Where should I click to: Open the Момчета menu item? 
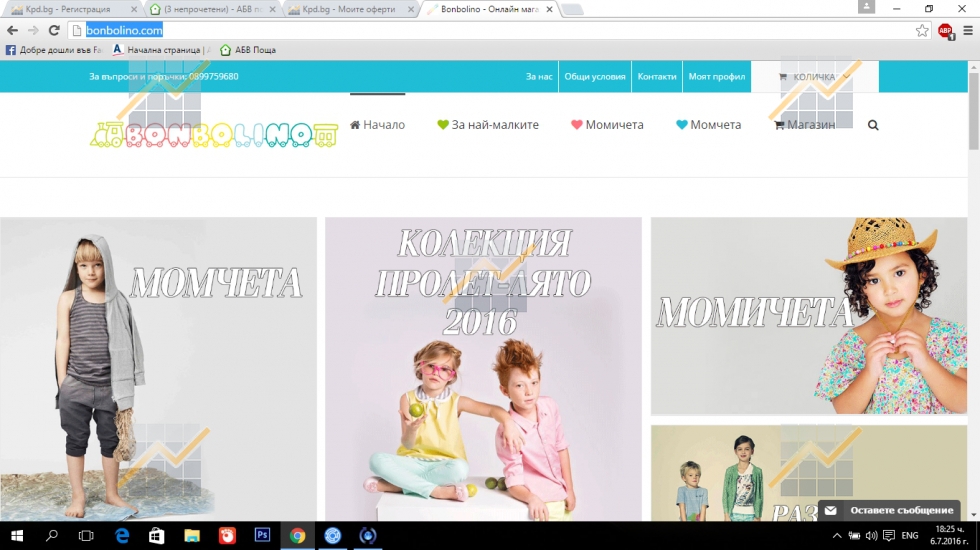coord(709,125)
